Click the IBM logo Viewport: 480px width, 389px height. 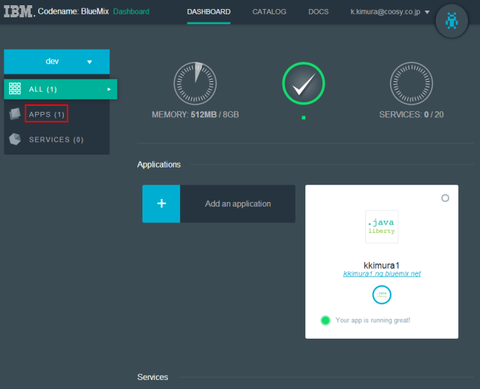pos(19,12)
